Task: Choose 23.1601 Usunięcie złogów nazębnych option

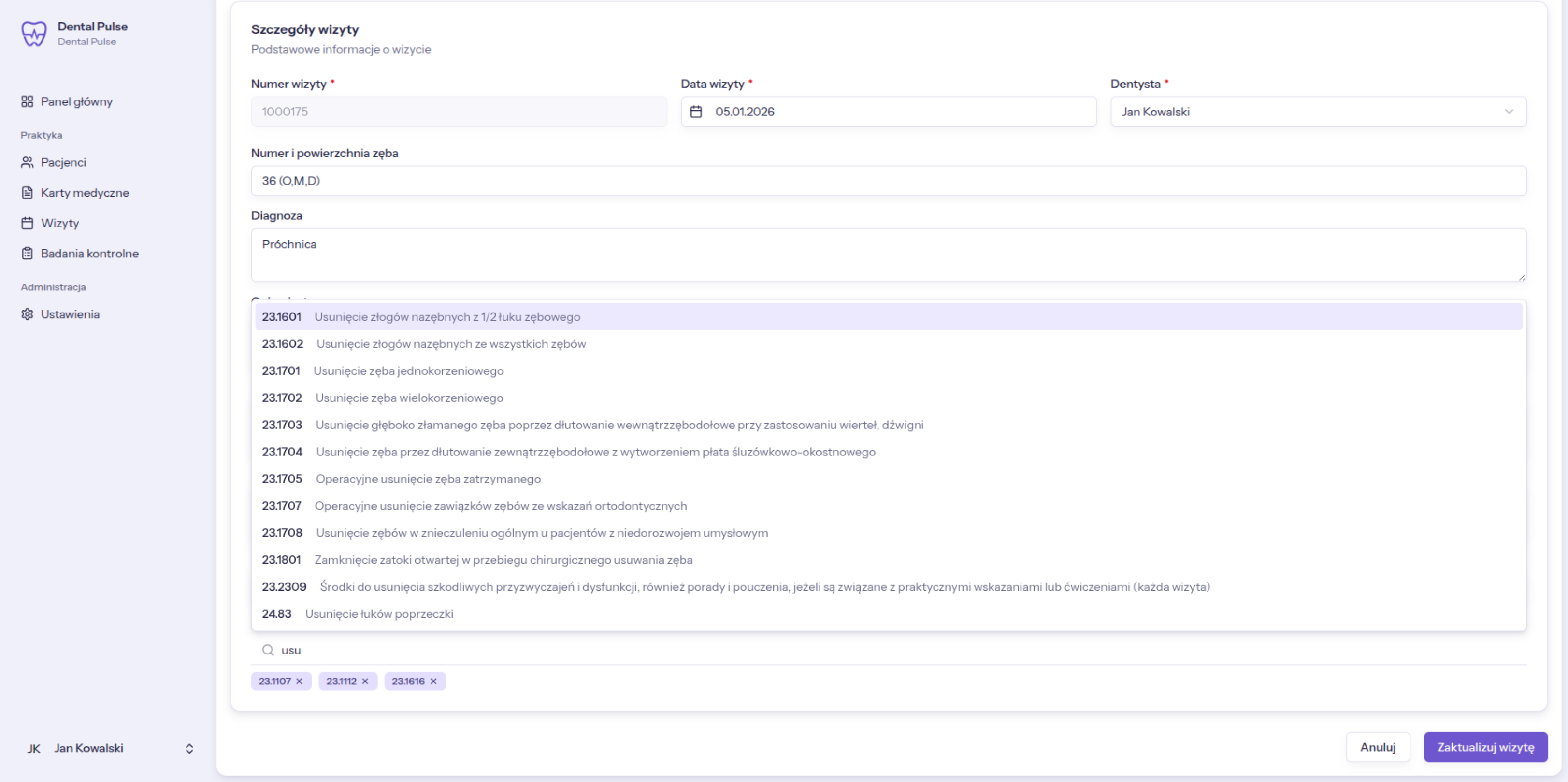Action: pyautogui.click(x=447, y=317)
